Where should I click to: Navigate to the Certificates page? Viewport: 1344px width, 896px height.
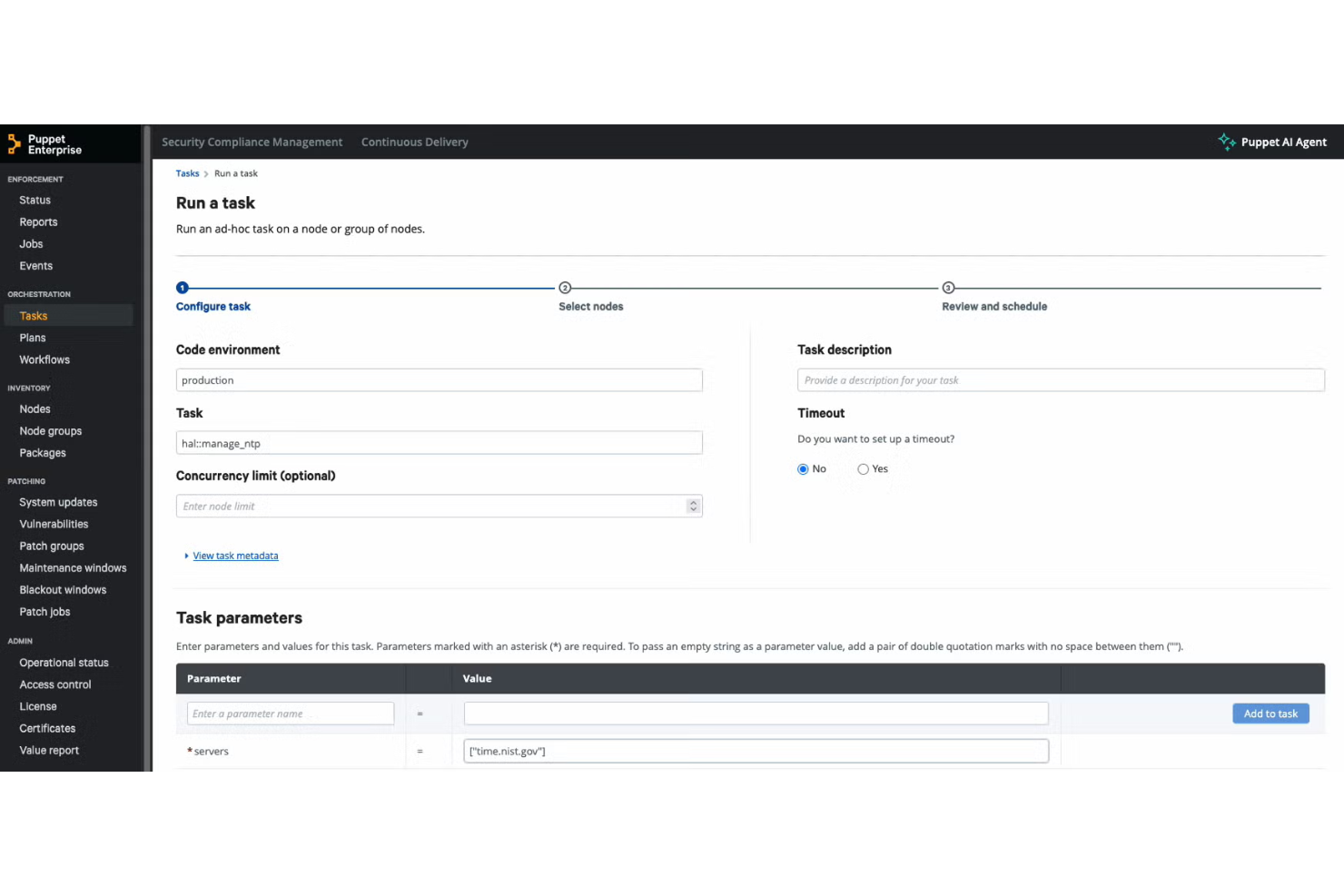[46, 728]
